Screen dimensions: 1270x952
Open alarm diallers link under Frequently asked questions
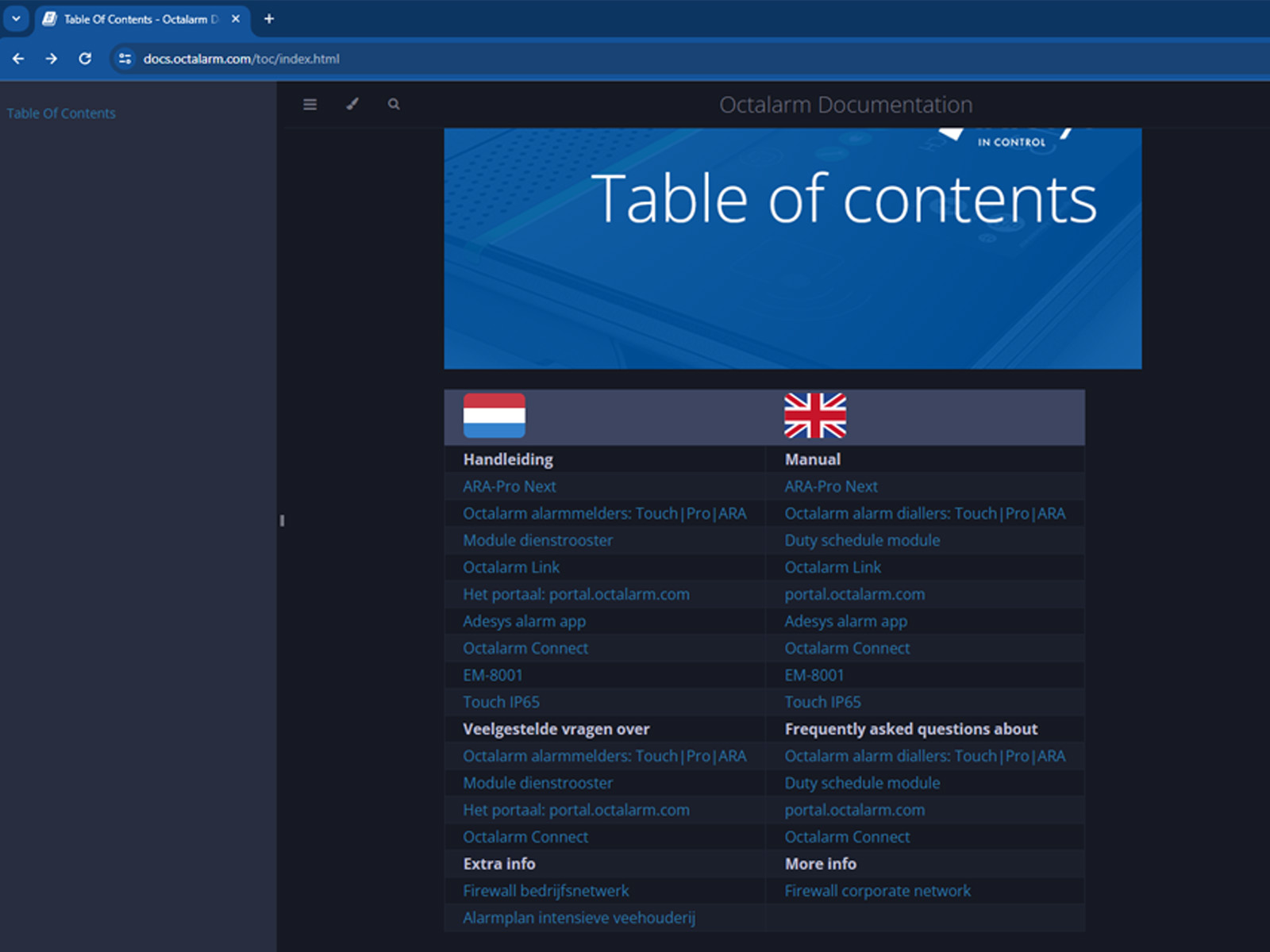pos(925,756)
